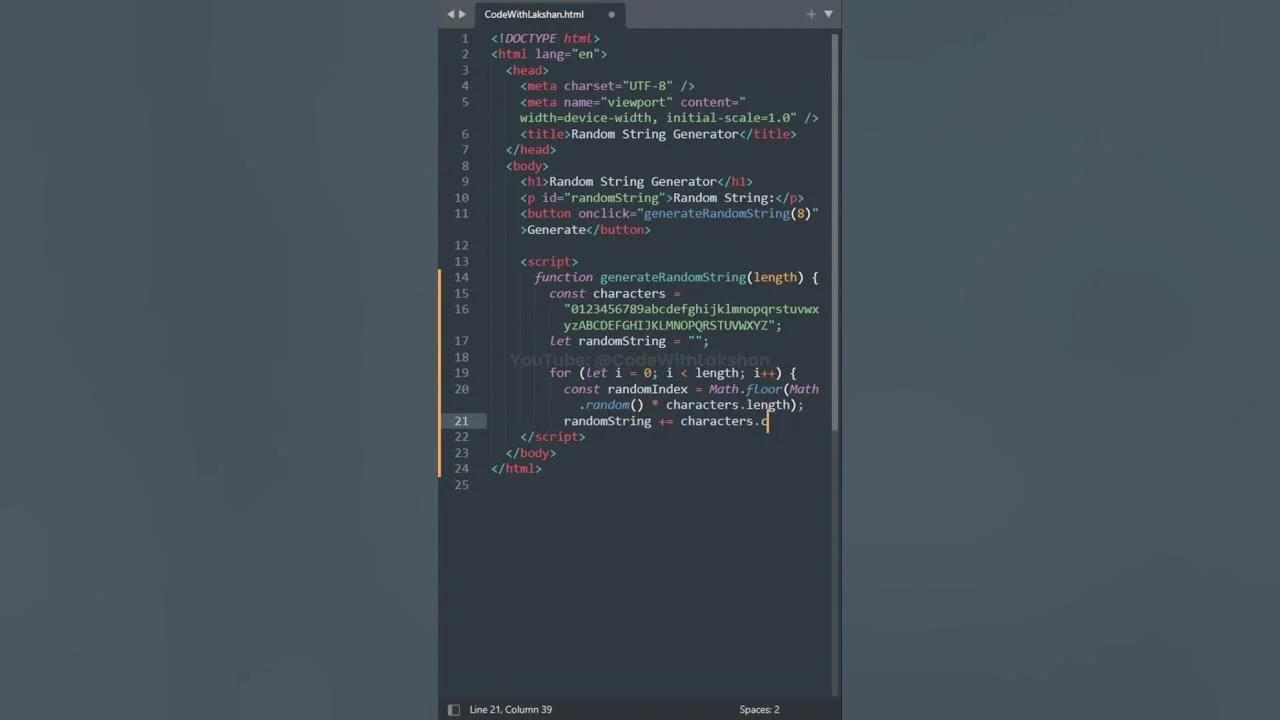Open the tab list dropdown arrow
The height and width of the screenshot is (720, 1280).
click(x=828, y=14)
